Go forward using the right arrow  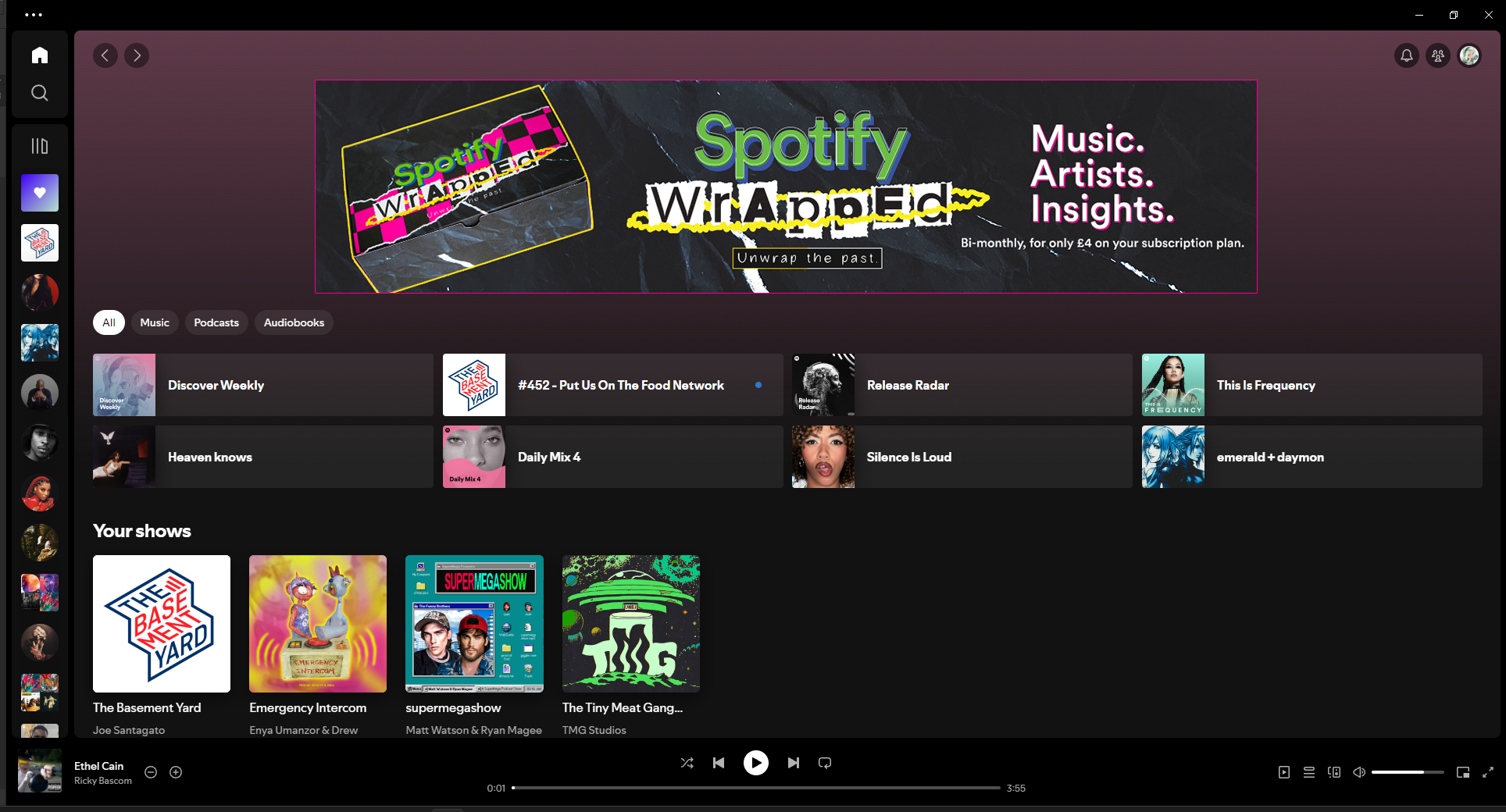(x=137, y=55)
